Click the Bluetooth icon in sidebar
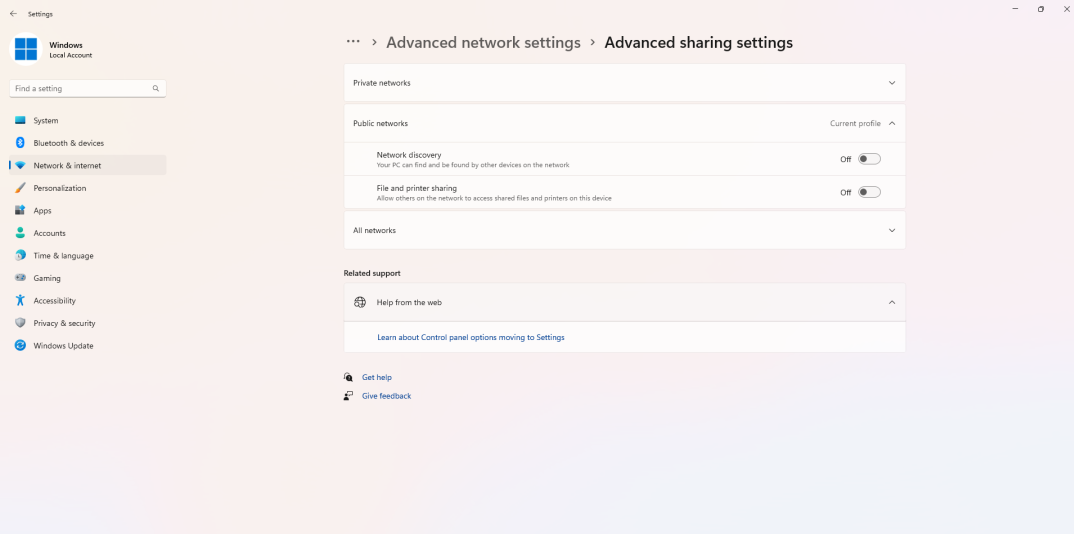The width and height of the screenshot is (1074, 534). 21,143
